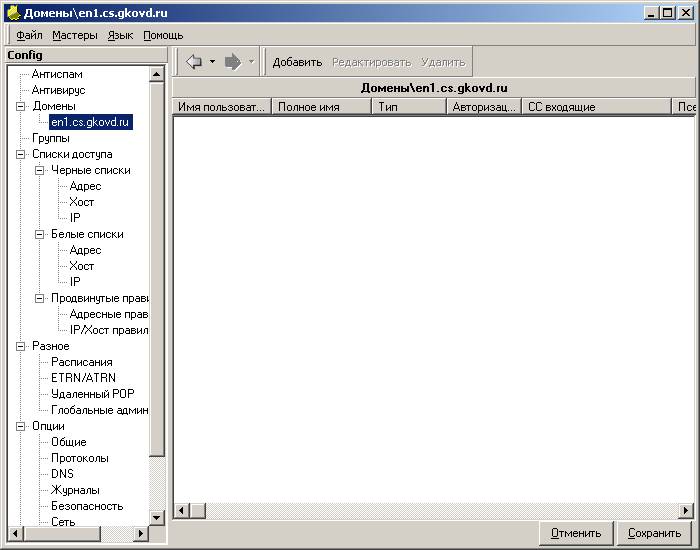Sort by the Полное имя column header
This screenshot has height=550, width=700.
pyautogui.click(x=321, y=107)
